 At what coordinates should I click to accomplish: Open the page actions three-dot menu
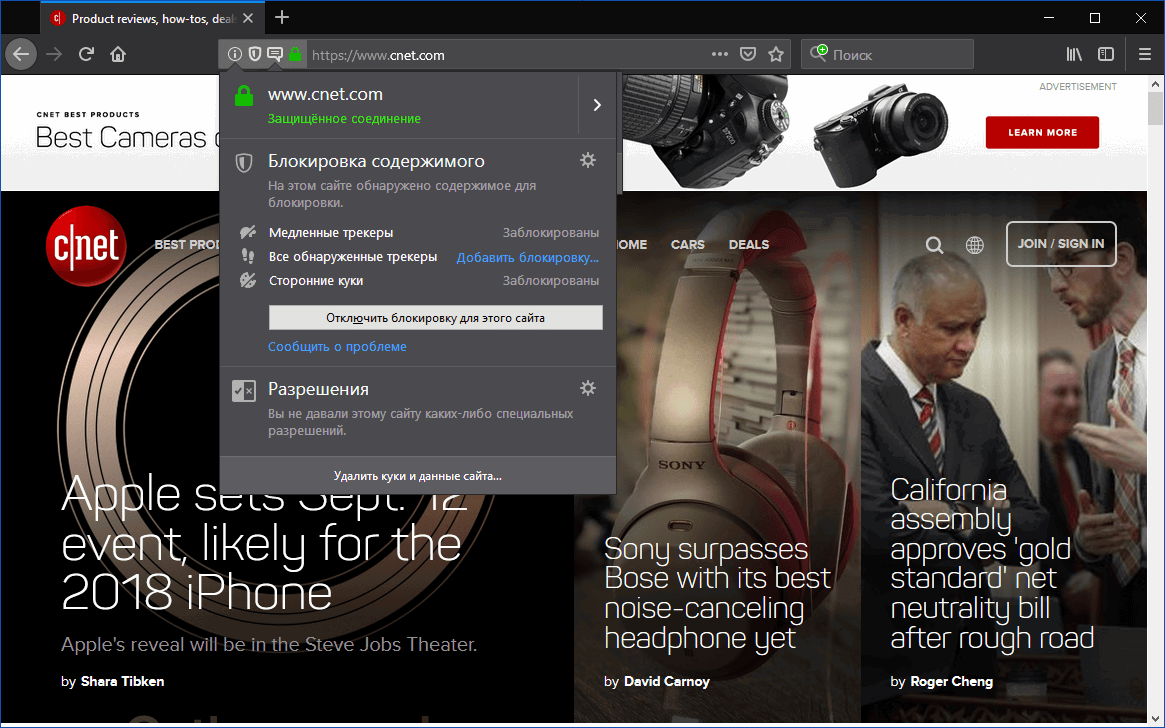(x=719, y=54)
